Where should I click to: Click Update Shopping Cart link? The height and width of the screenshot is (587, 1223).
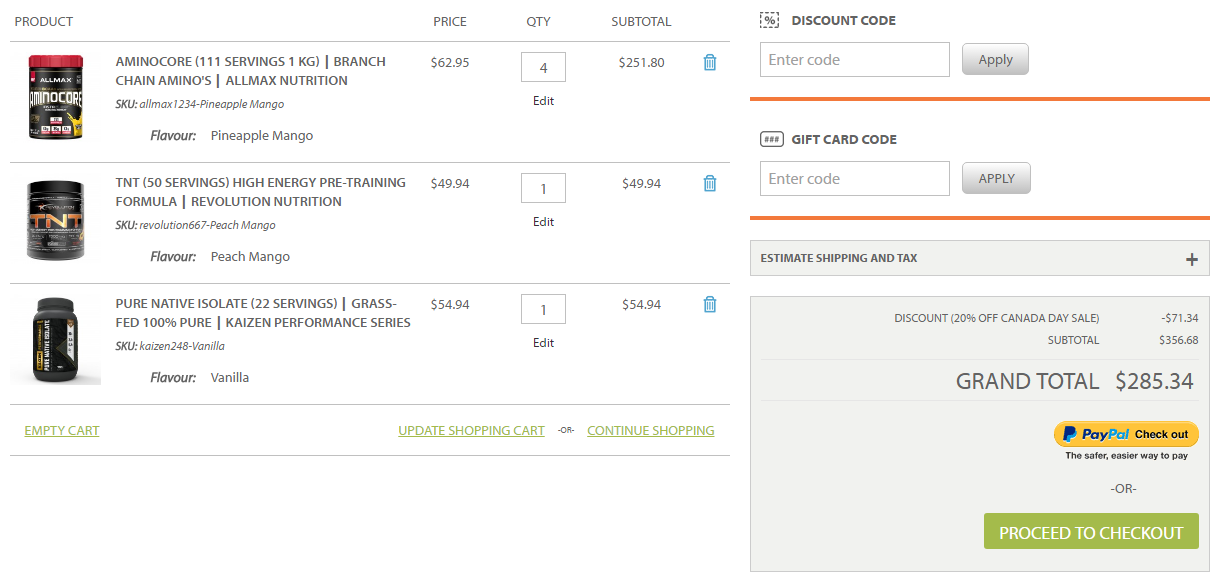(471, 431)
